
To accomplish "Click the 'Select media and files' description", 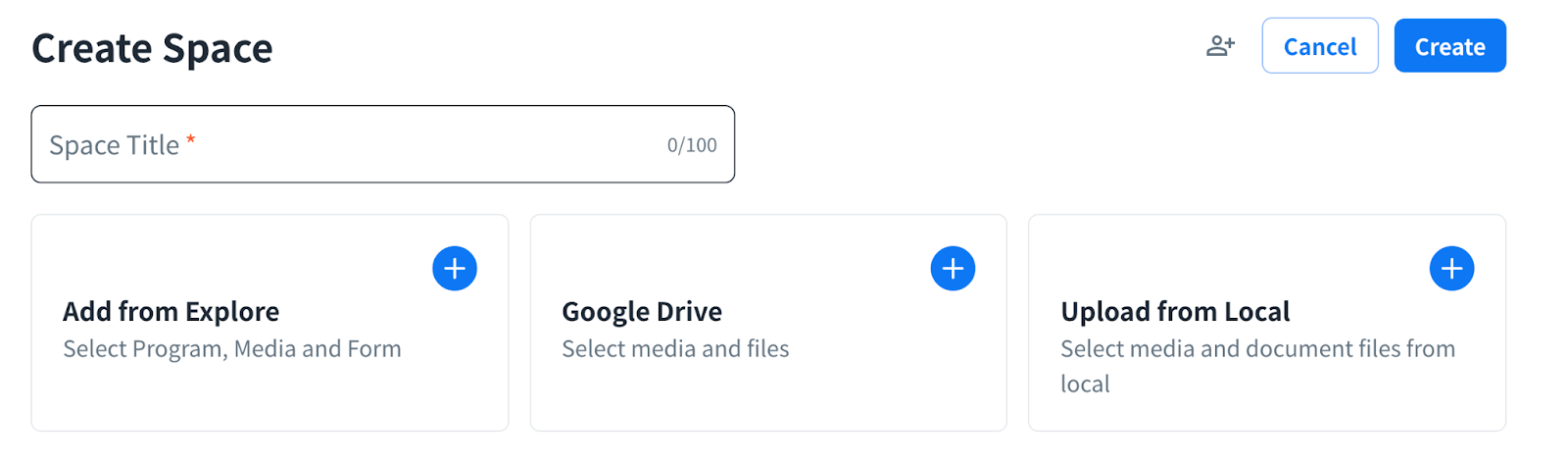I will click(675, 349).
